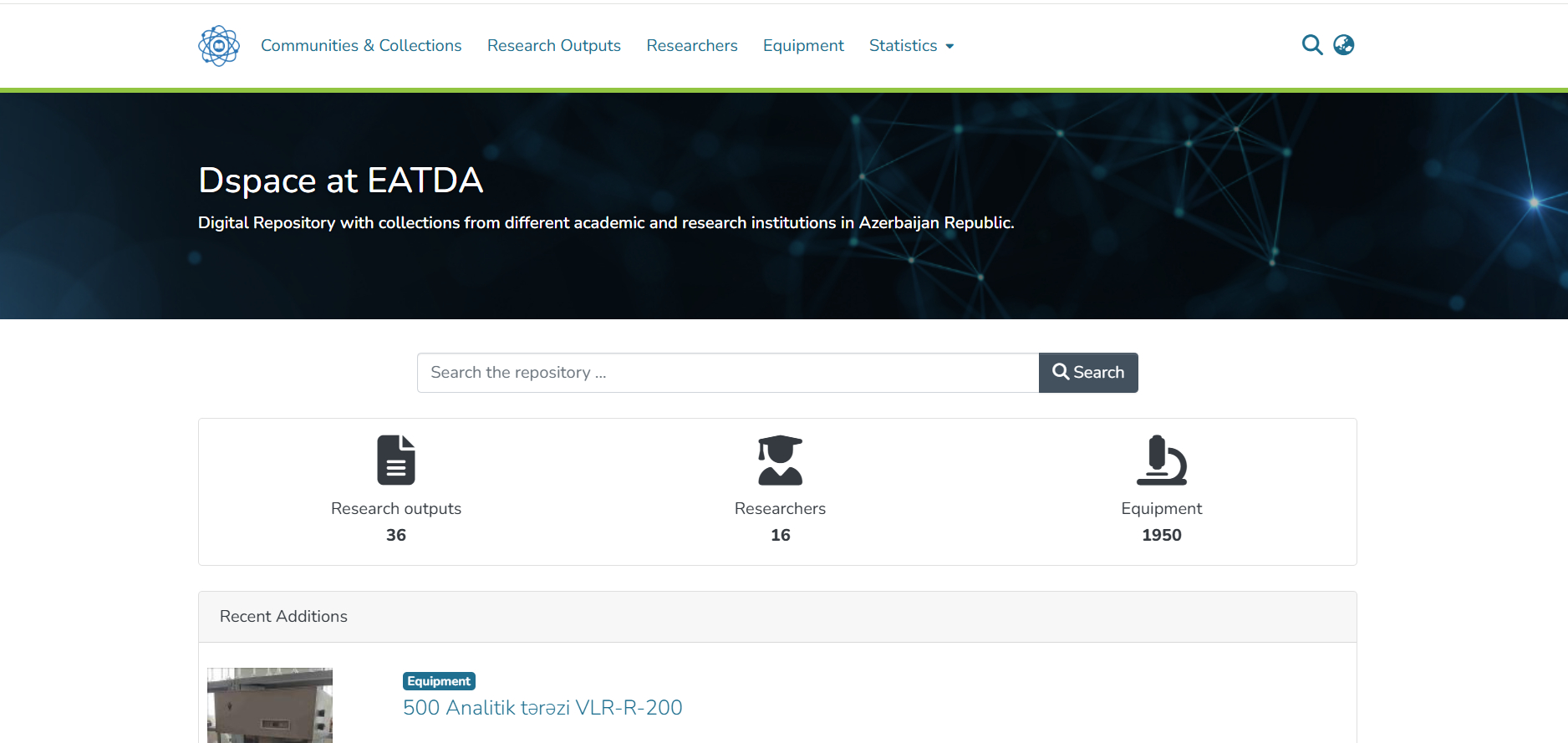Select Researchers in the top navigation bar
Screen dimensions: 1568x743
692,46
